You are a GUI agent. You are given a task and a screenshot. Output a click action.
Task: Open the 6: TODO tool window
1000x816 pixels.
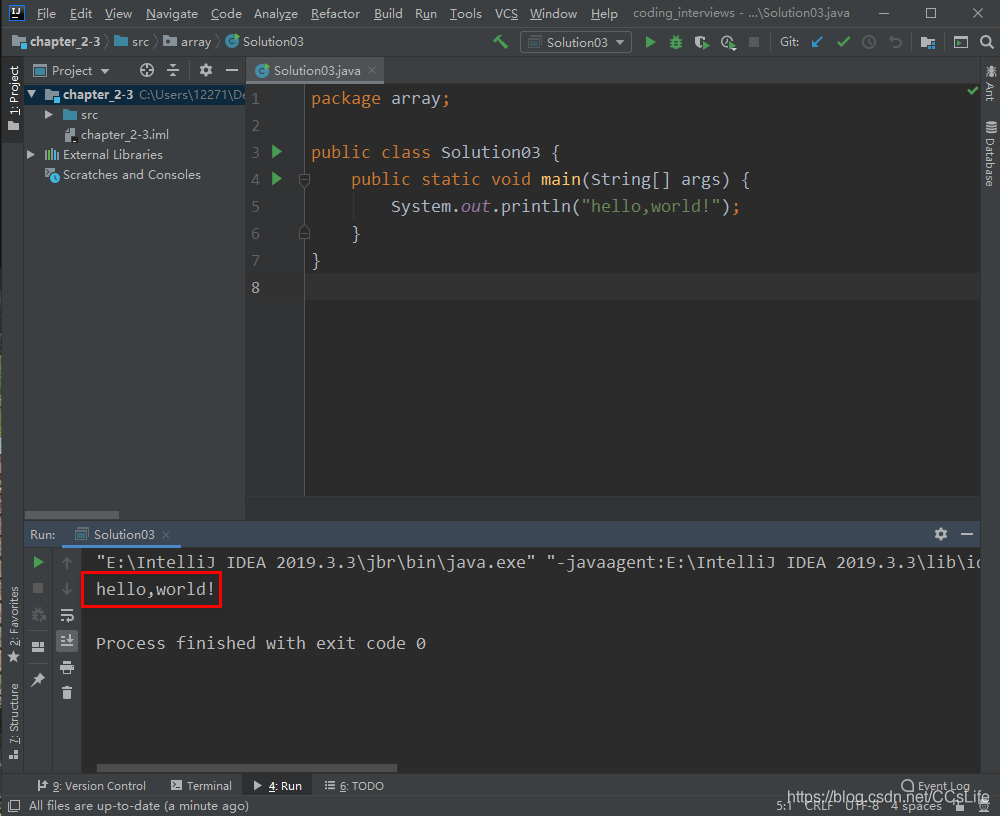[354, 786]
